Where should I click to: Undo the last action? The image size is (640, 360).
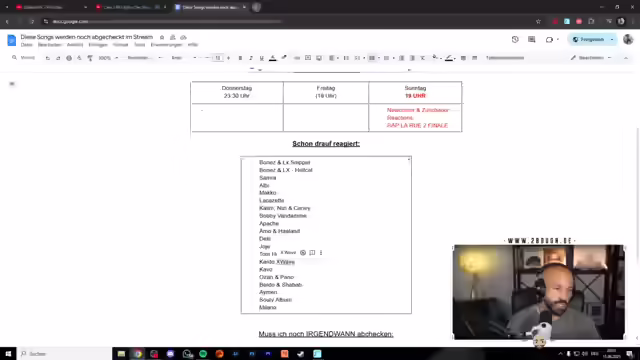pos(48,58)
